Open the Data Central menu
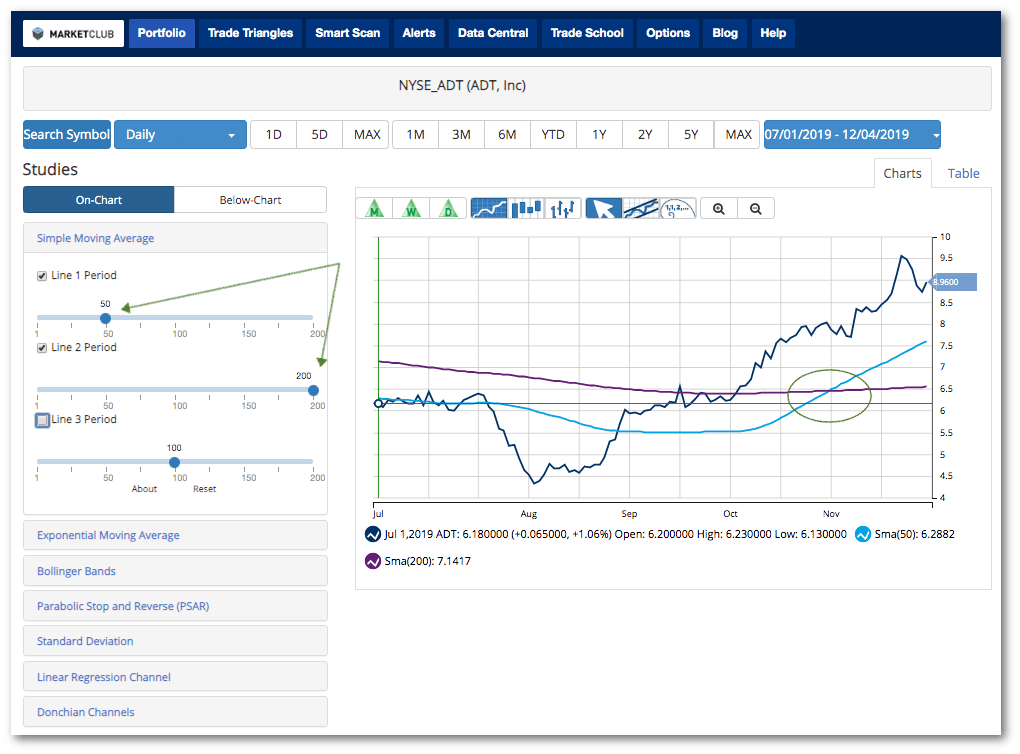This screenshot has height=754, width=1020. coord(493,33)
